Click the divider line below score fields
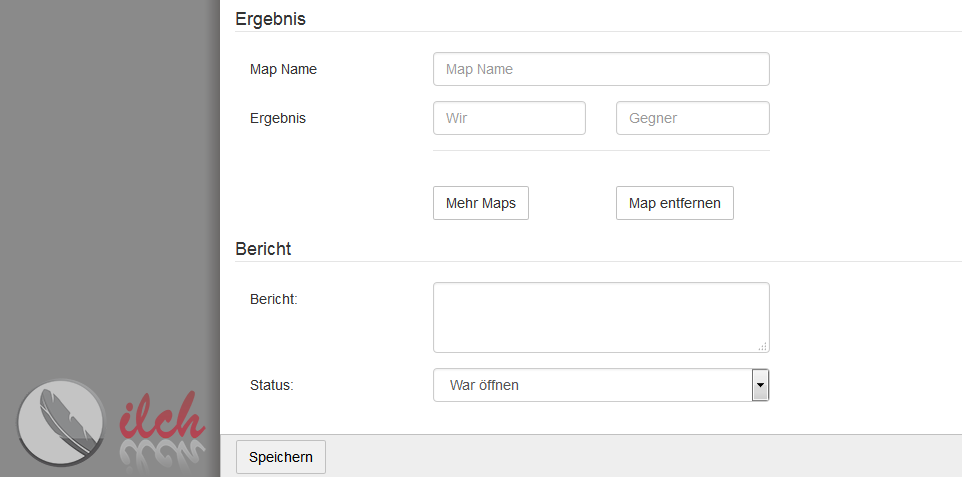This screenshot has height=477, width=962. click(x=601, y=150)
